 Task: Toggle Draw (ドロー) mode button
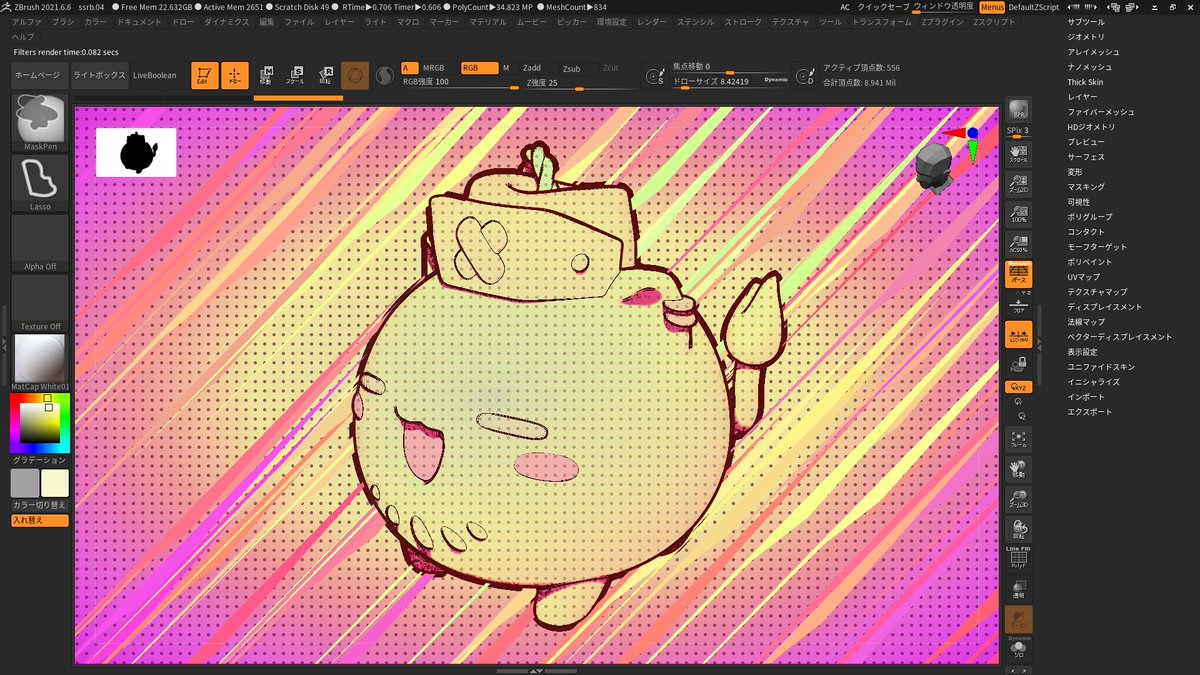[x=235, y=75]
